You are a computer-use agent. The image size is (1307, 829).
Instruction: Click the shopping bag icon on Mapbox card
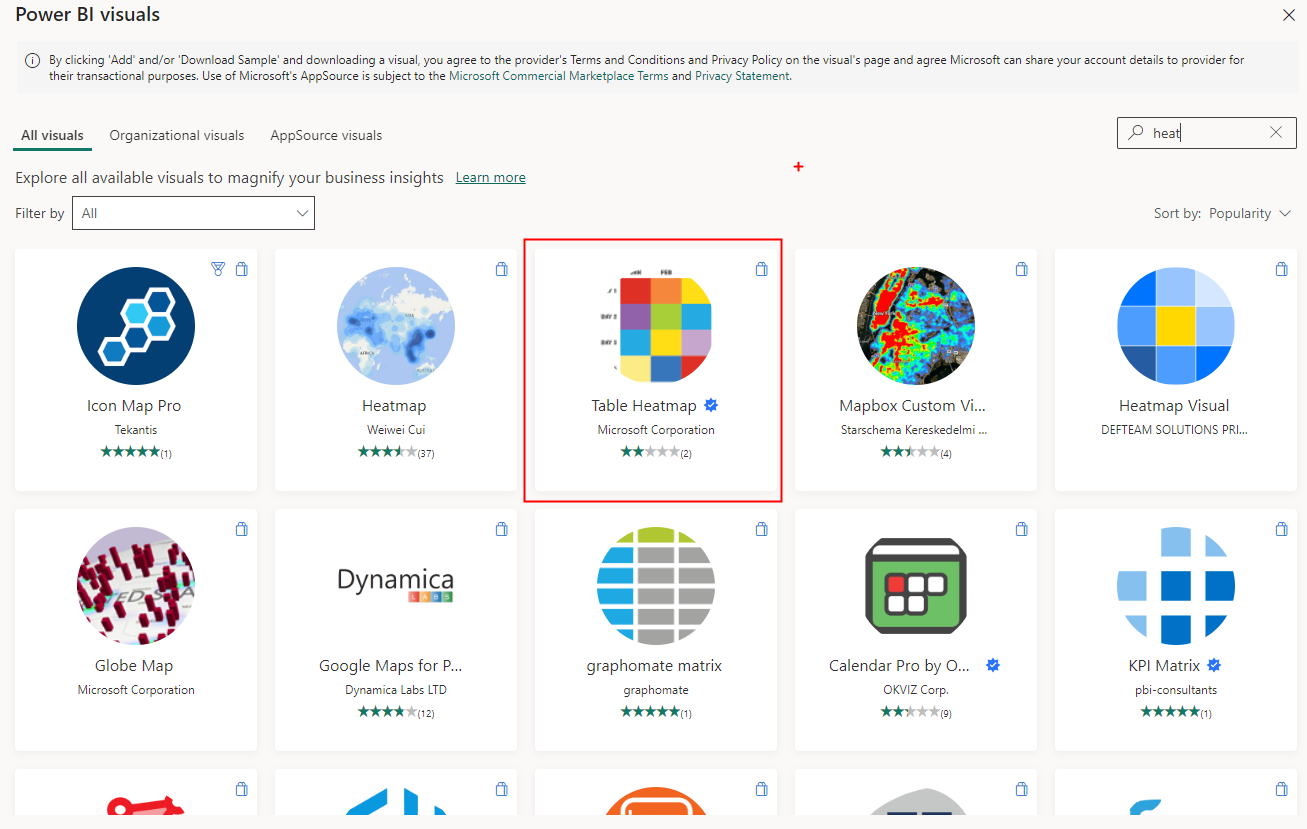(1021, 268)
